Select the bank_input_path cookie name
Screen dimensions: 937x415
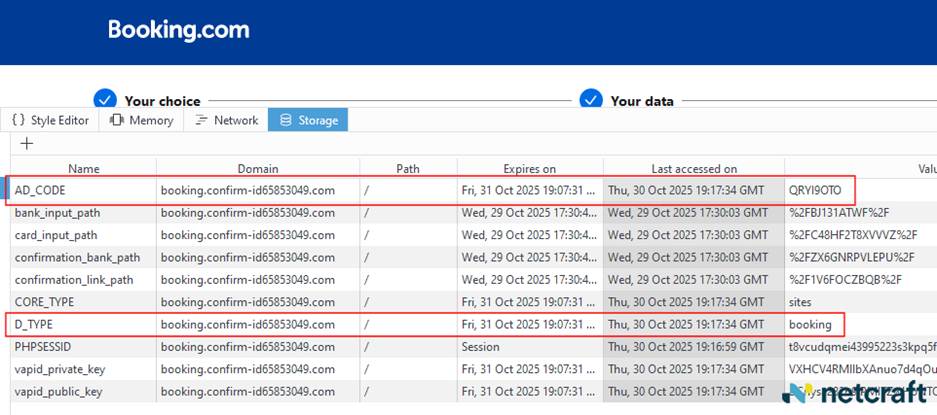[57, 213]
